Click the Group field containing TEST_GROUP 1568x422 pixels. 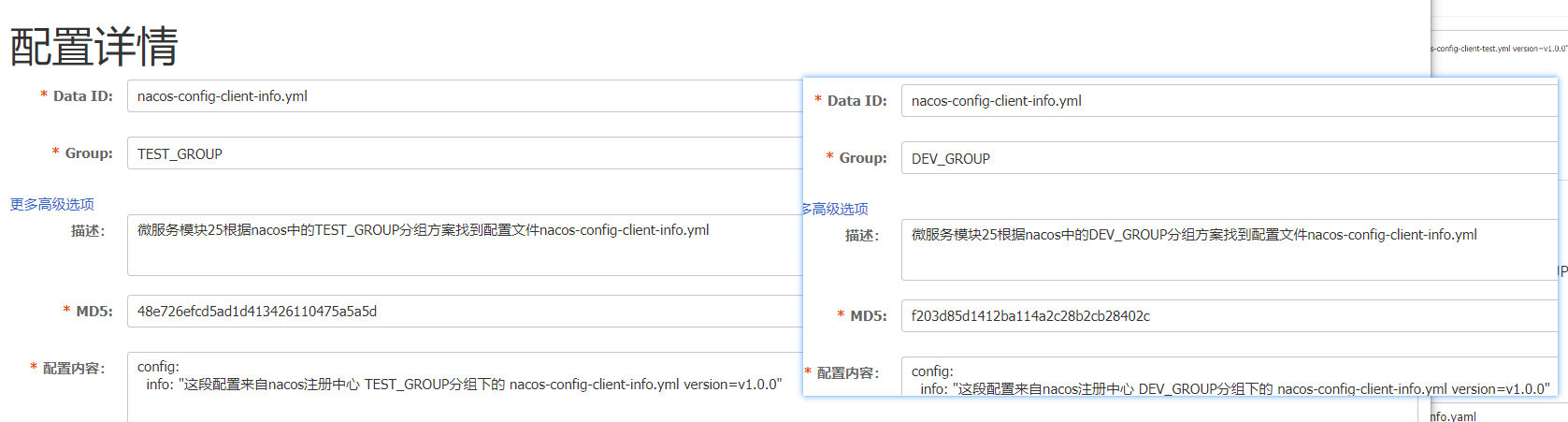click(463, 153)
